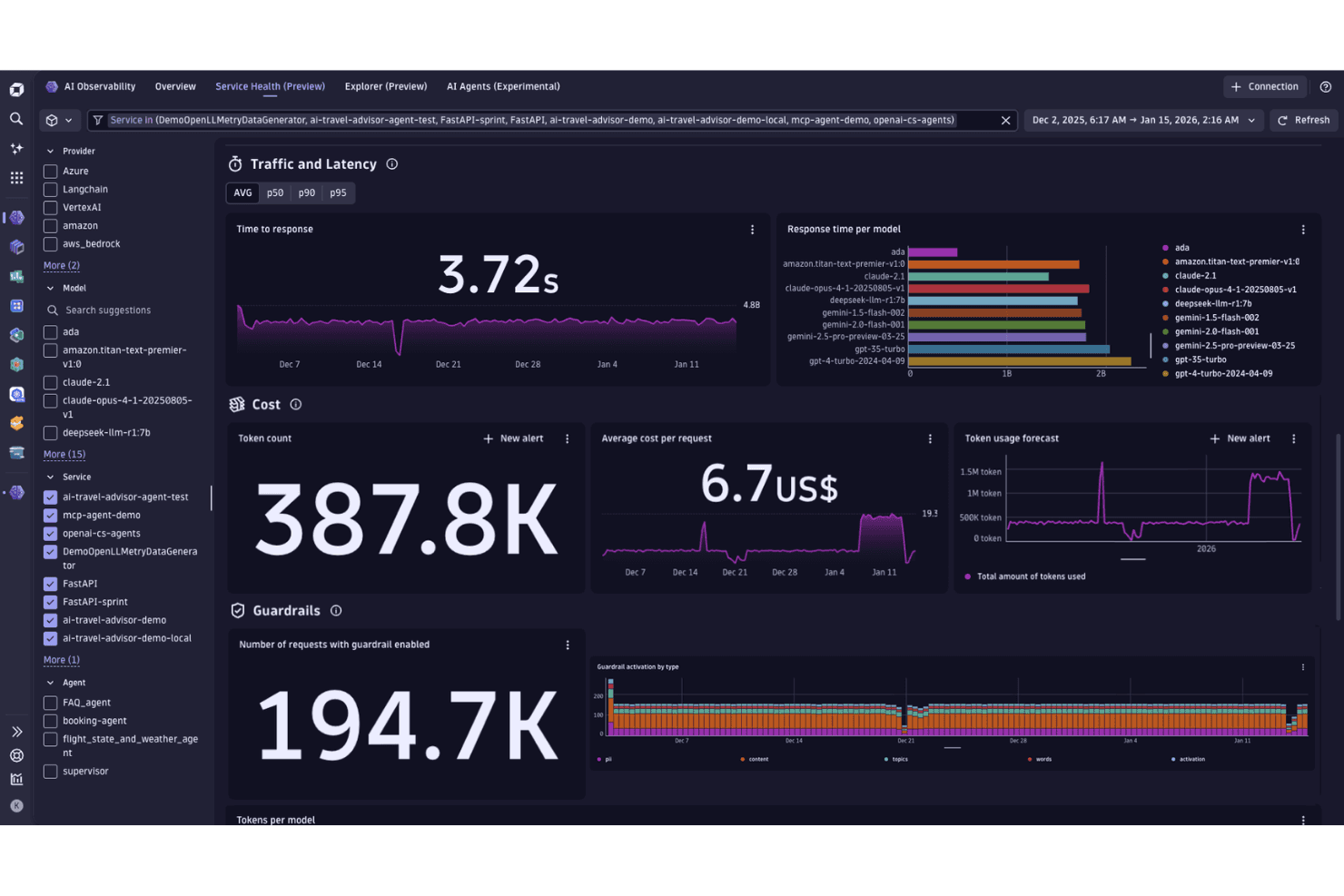Screen dimensions: 1344x896
Task: Click the filter funnel icon
Action: 98,120
